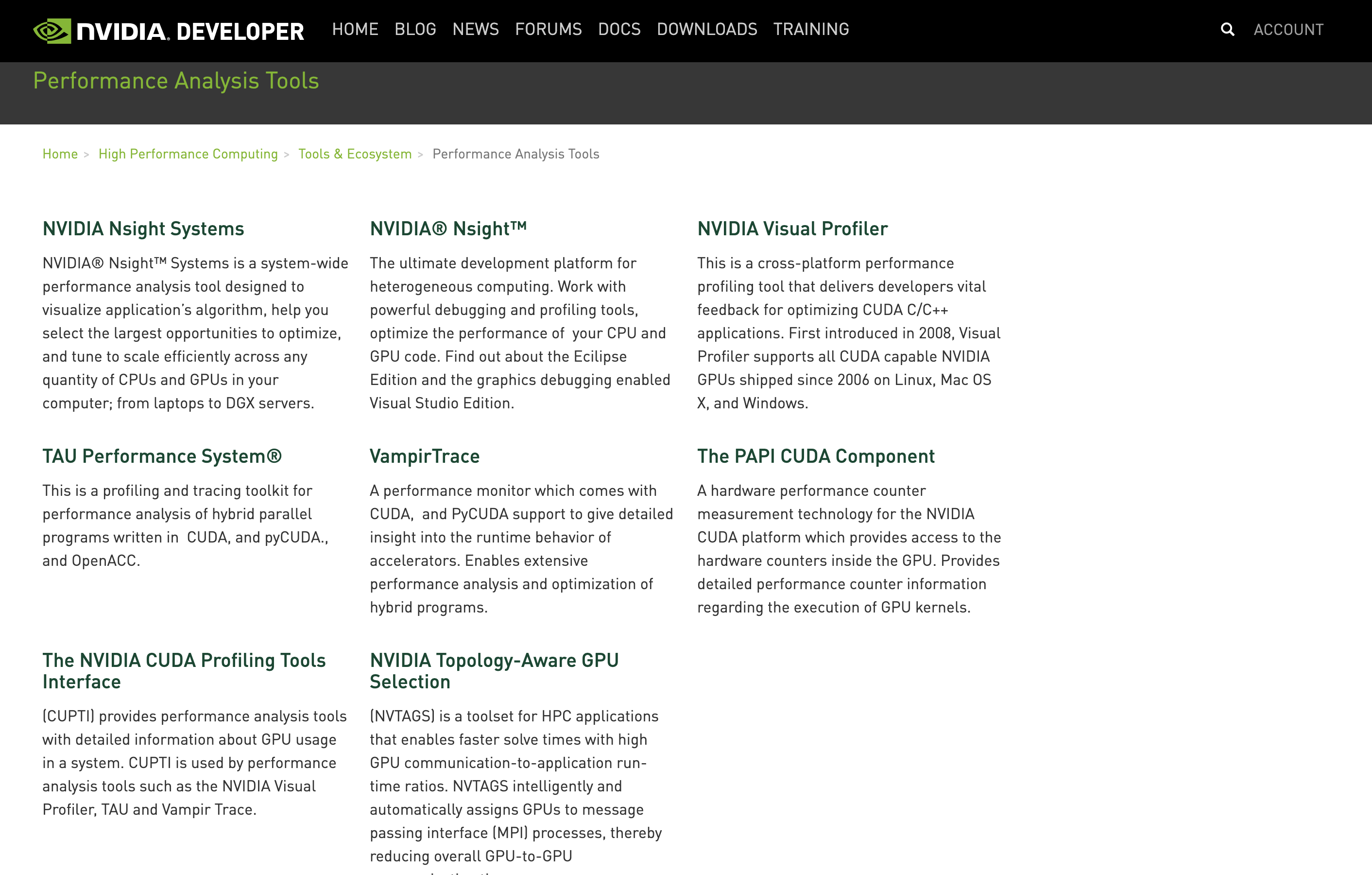
Task: Go to the DOCS section
Action: coord(619,29)
